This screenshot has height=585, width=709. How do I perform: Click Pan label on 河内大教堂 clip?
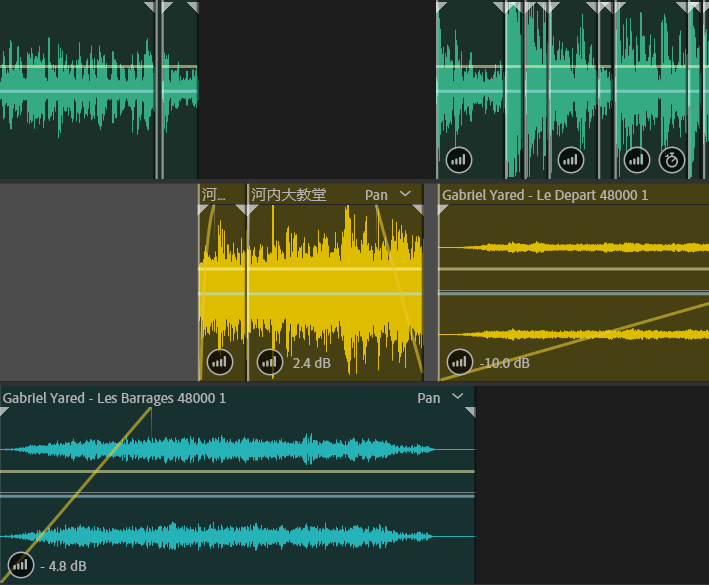pyautogui.click(x=376, y=195)
